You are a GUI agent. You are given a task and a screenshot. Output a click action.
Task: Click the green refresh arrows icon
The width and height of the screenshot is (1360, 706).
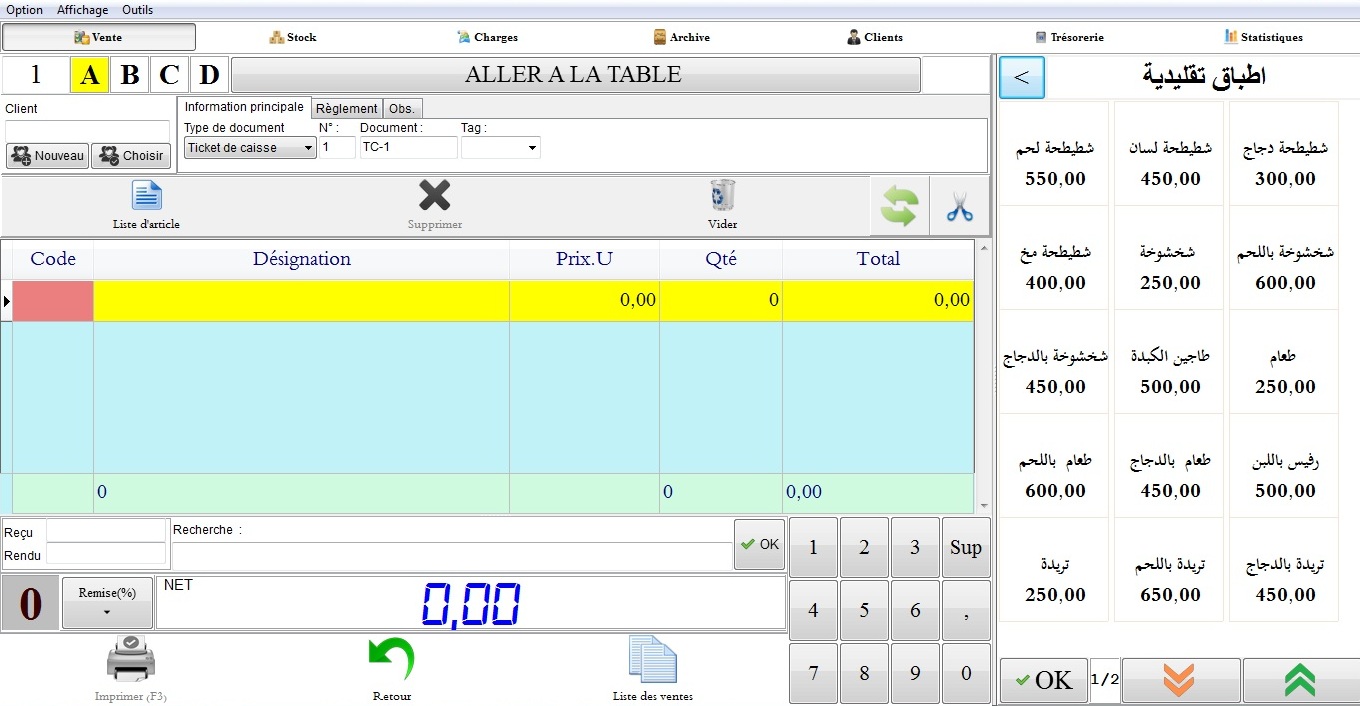[899, 207]
